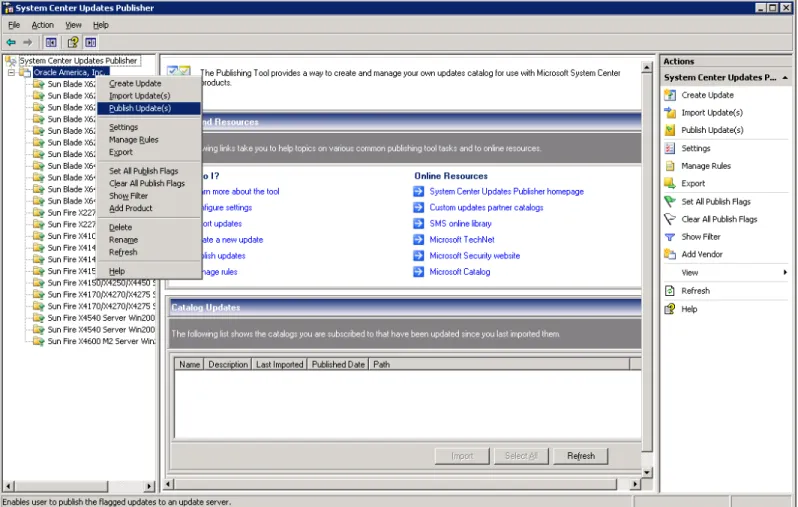Select first Sun Fire X4540 Server Win200 item
This screenshot has width=798, height=507.
(101, 318)
